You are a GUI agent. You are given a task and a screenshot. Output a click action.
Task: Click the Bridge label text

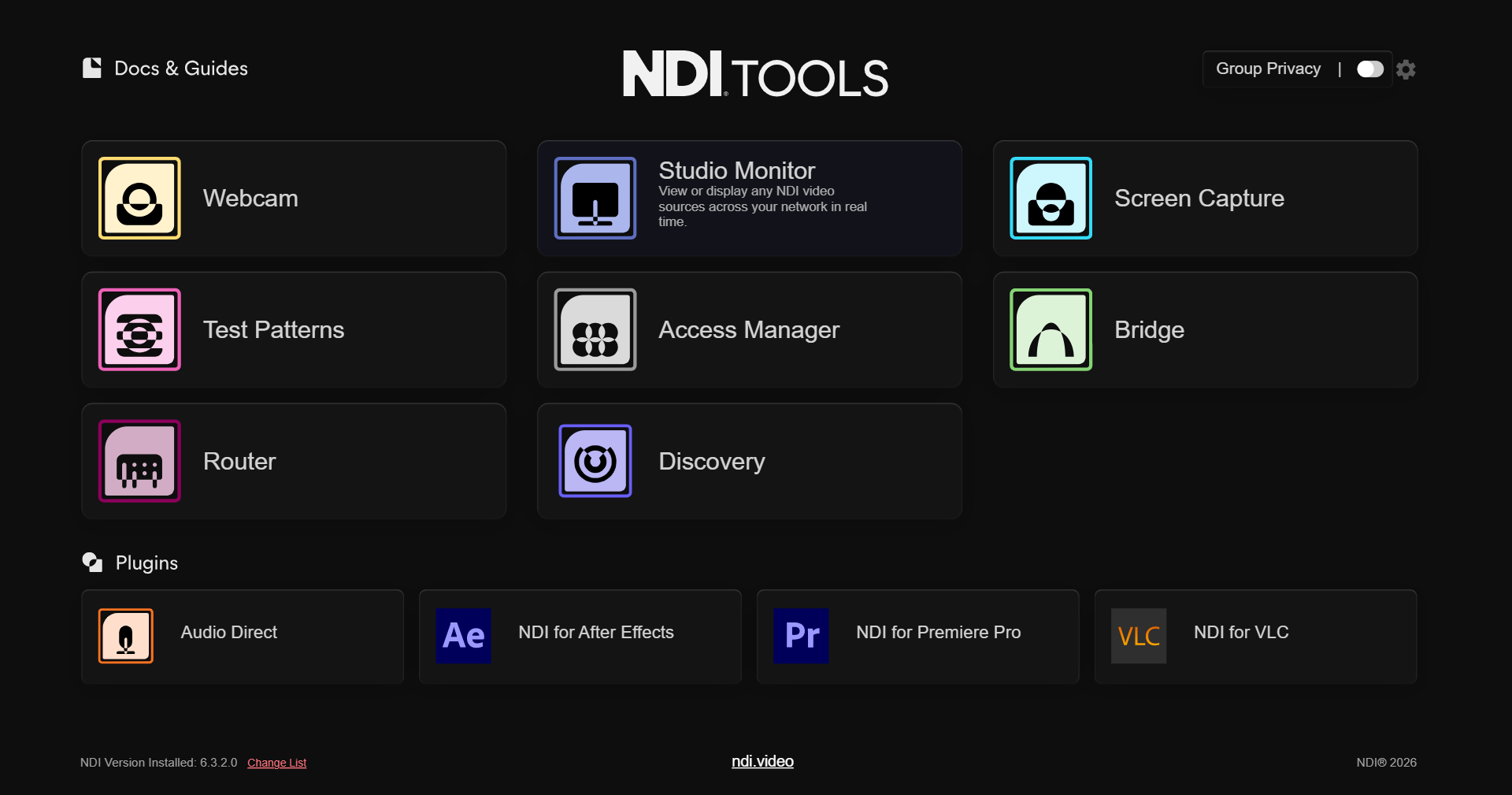(1150, 329)
